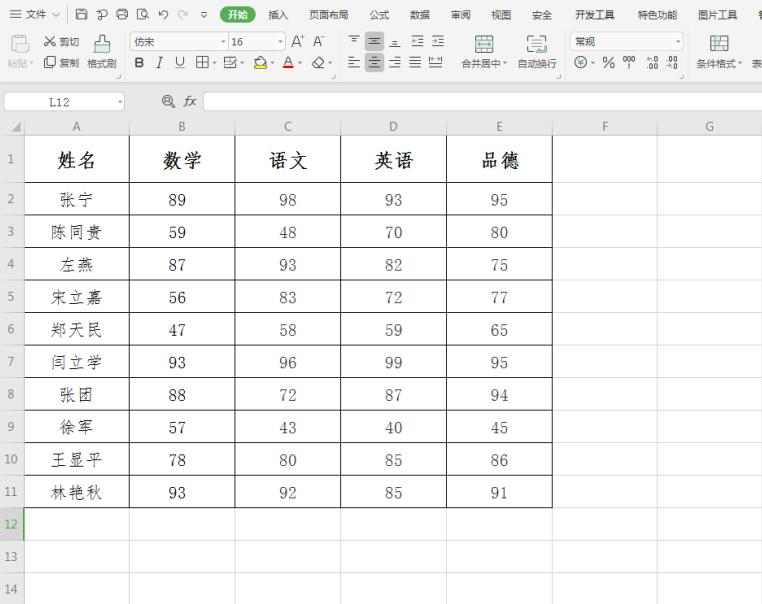Select cell containing 张宁

tap(77, 199)
